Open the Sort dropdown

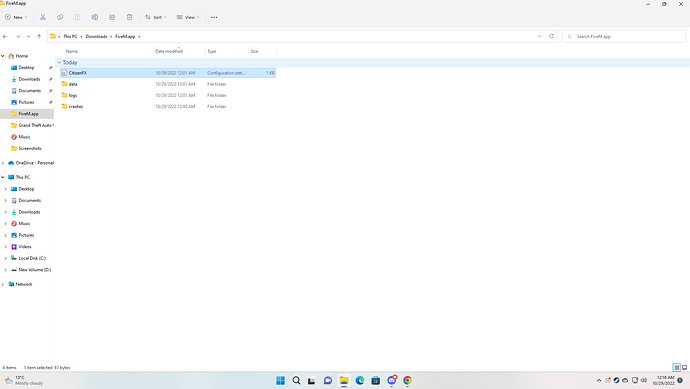[156, 17]
